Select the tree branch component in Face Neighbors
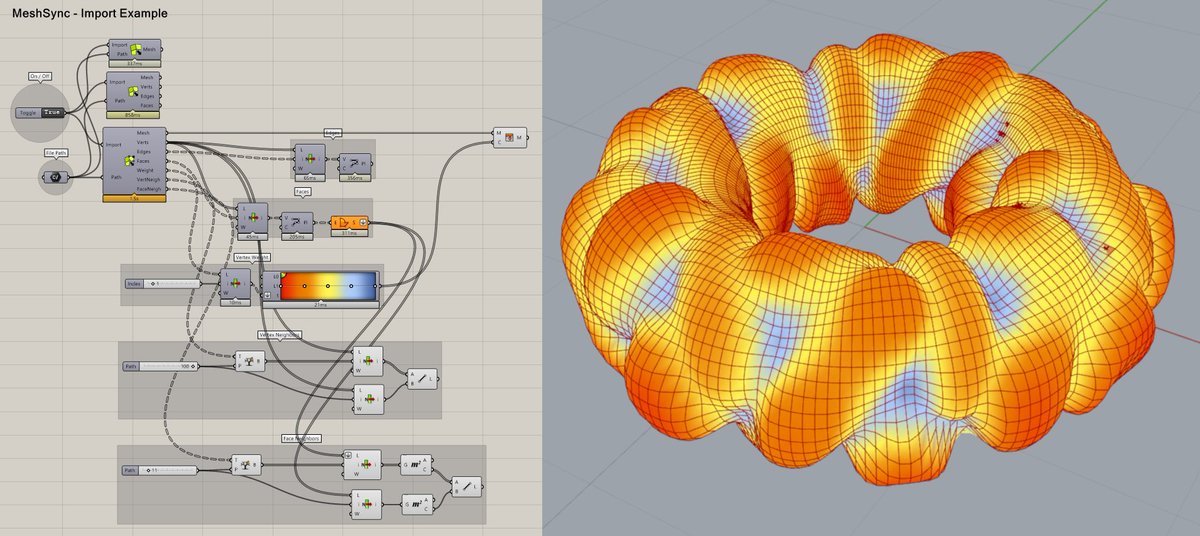The height and width of the screenshot is (536, 1200). pyautogui.click(x=247, y=464)
